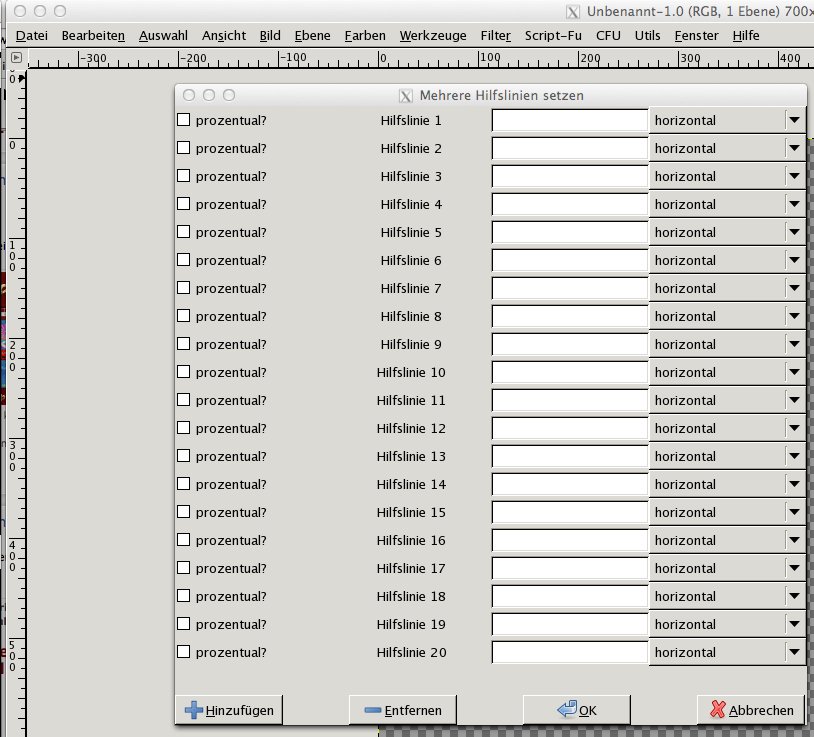The width and height of the screenshot is (814, 737).
Task: Check prozentual option for Hilfslinie 14
Action: pos(184,484)
